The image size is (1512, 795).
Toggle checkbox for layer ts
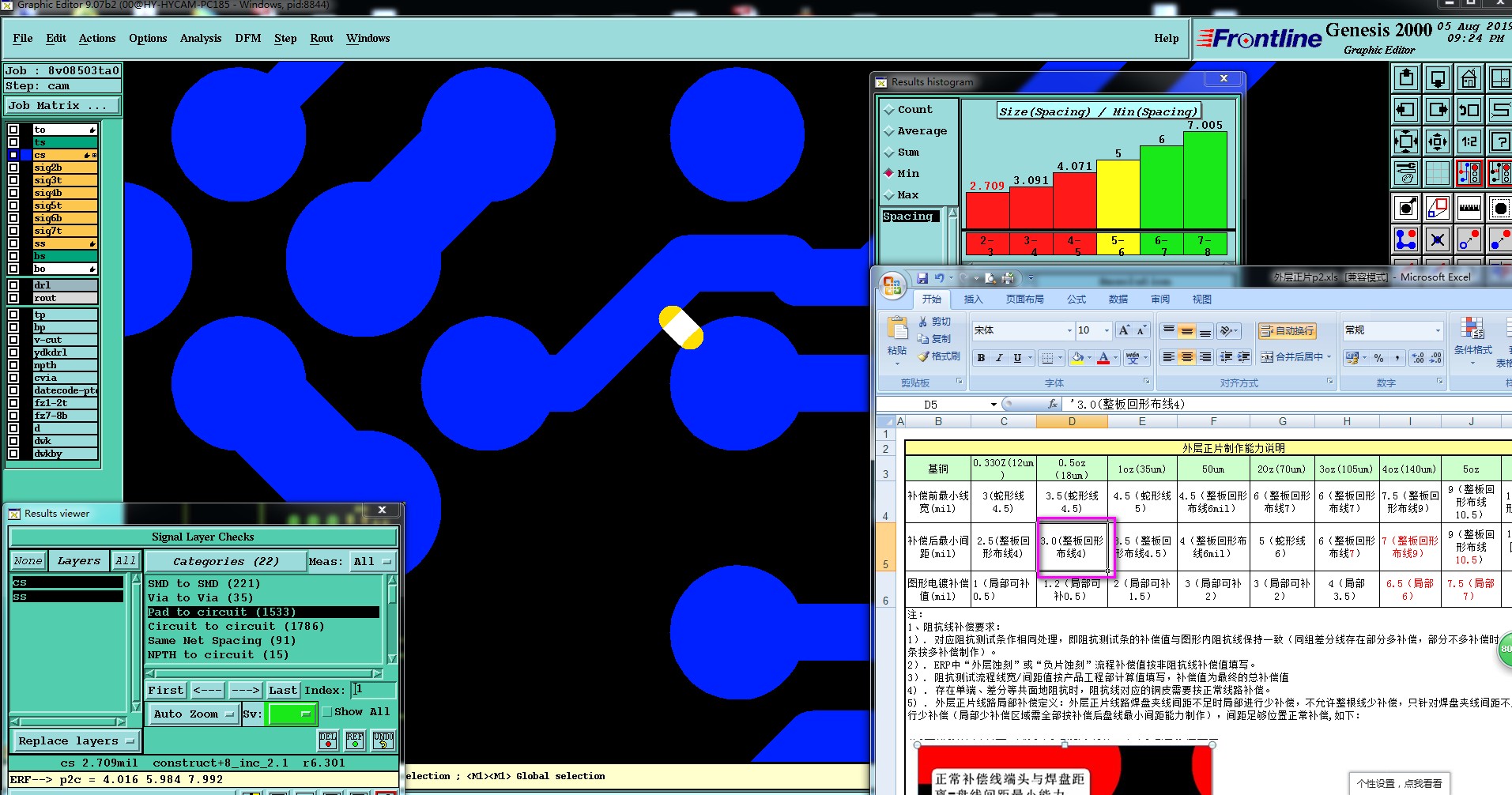point(13,142)
